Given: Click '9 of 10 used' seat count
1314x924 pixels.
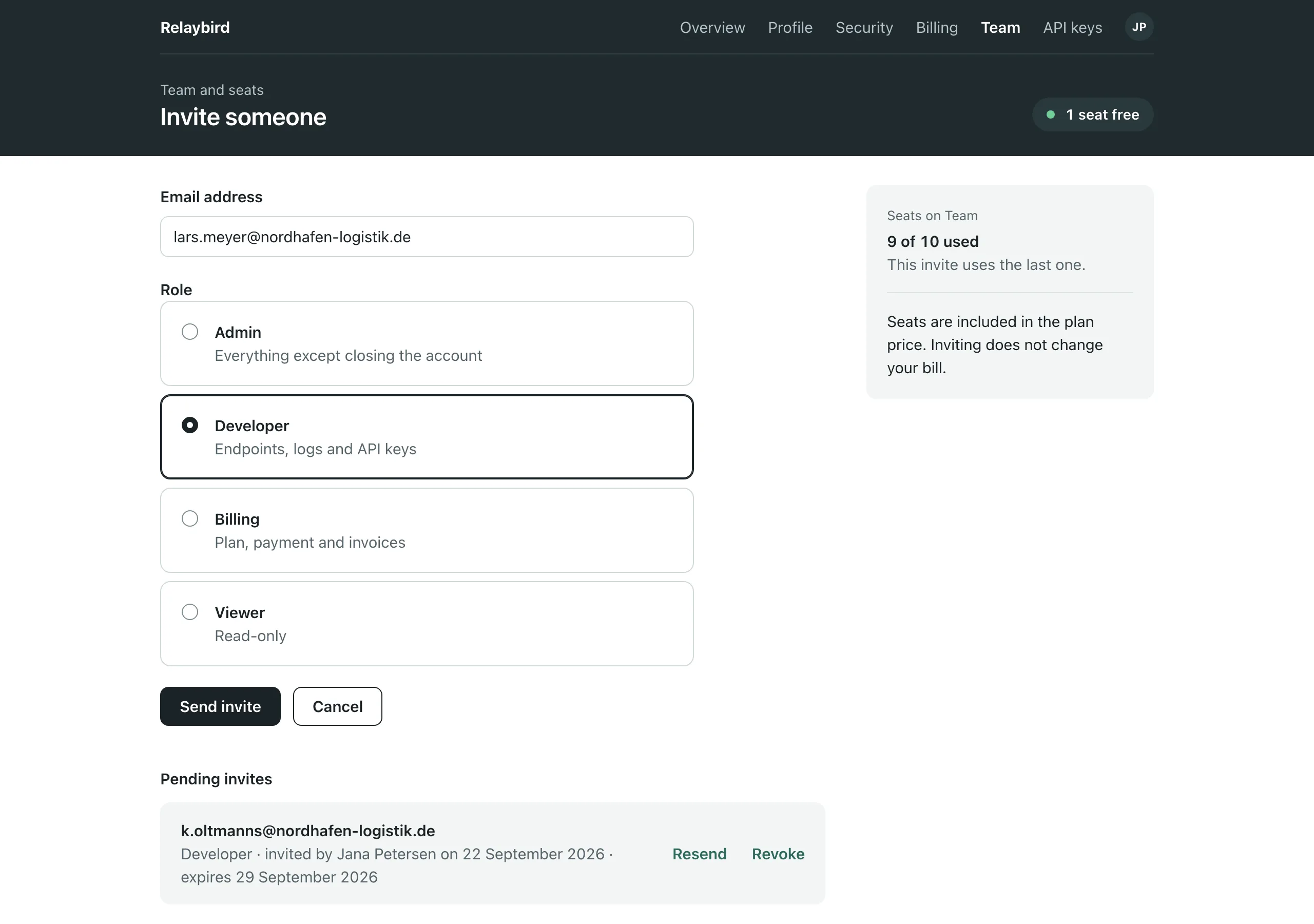Looking at the screenshot, I should click(x=932, y=242).
